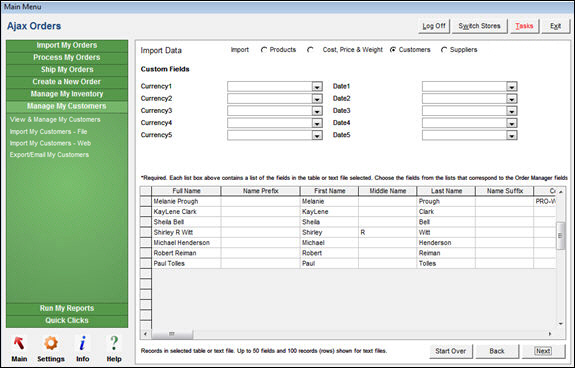Image resolution: width=575 pixels, height=368 pixels.
Task: Click the Main red arrow icon
Action: coord(19,343)
